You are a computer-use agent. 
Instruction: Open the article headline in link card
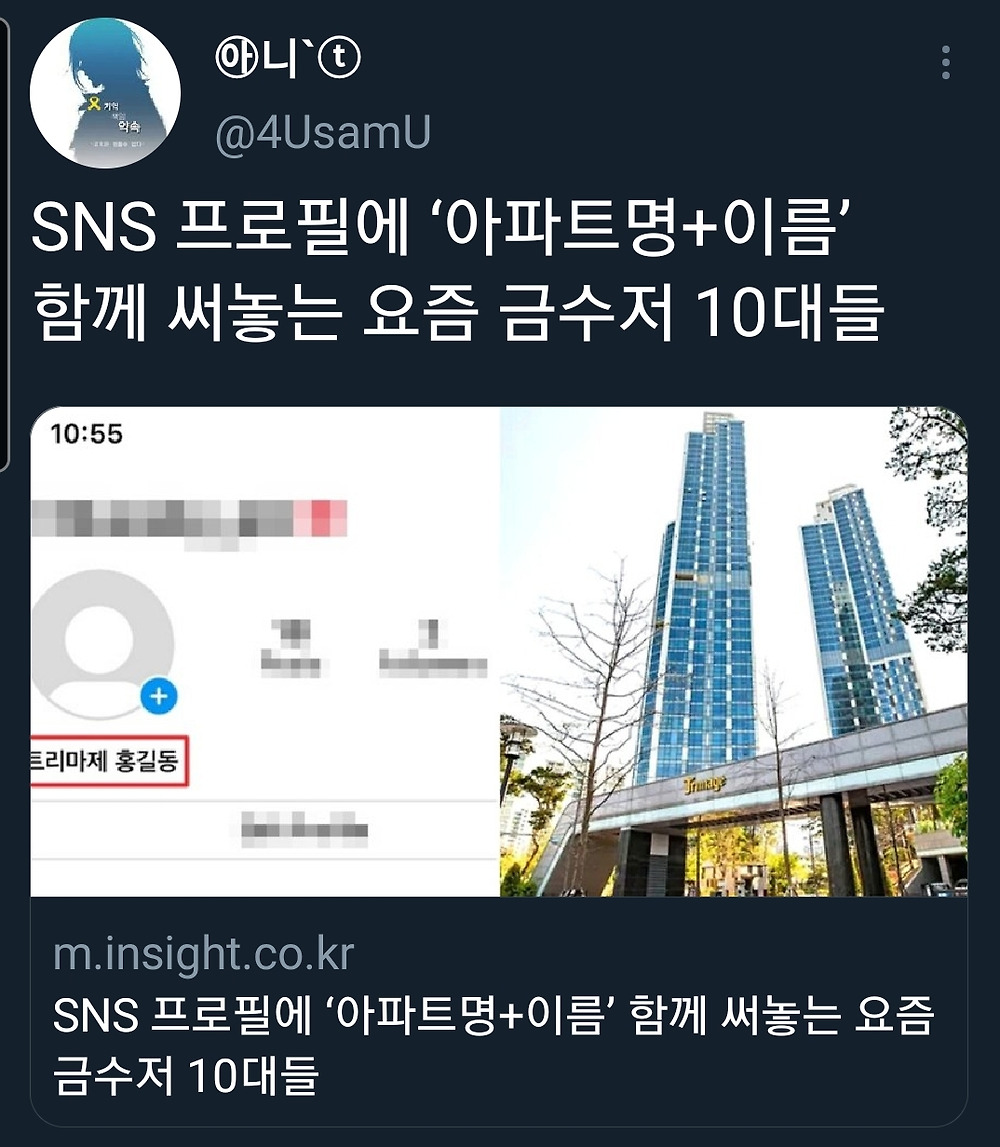(493, 1045)
